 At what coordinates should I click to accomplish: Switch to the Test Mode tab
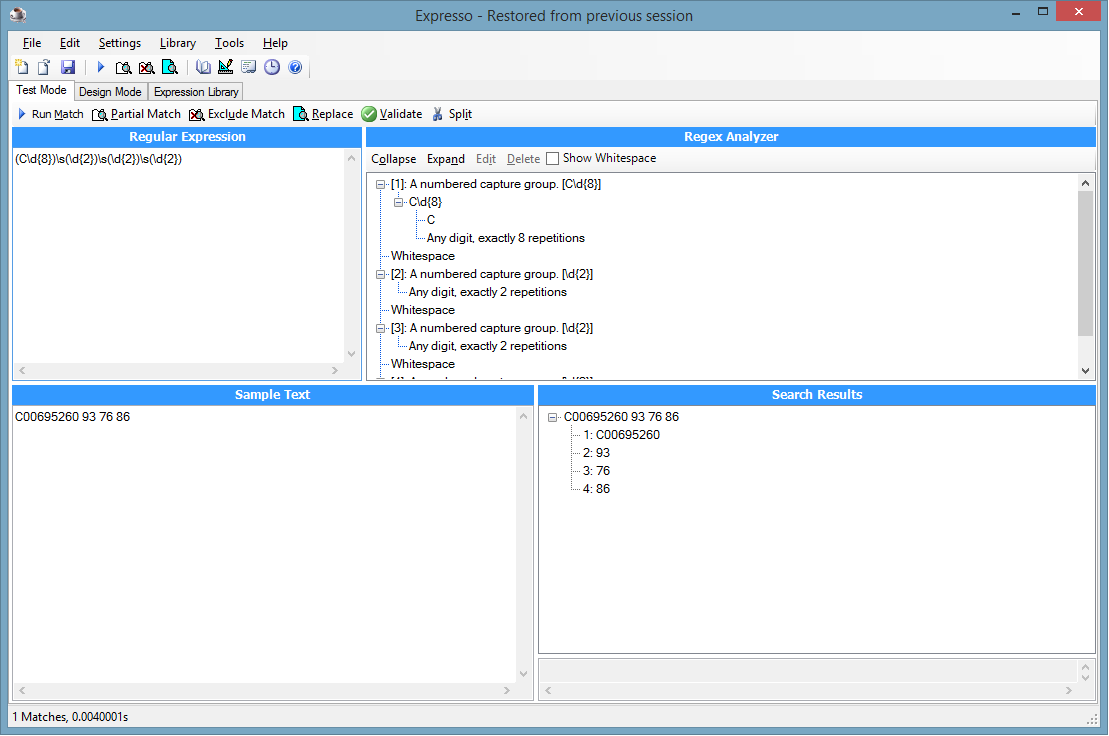pyautogui.click(x=42, y=90)
